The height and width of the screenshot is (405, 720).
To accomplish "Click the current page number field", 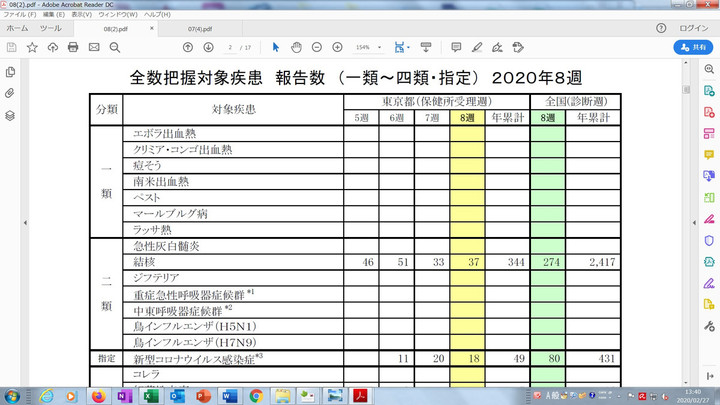I will (x=231, y=47).
